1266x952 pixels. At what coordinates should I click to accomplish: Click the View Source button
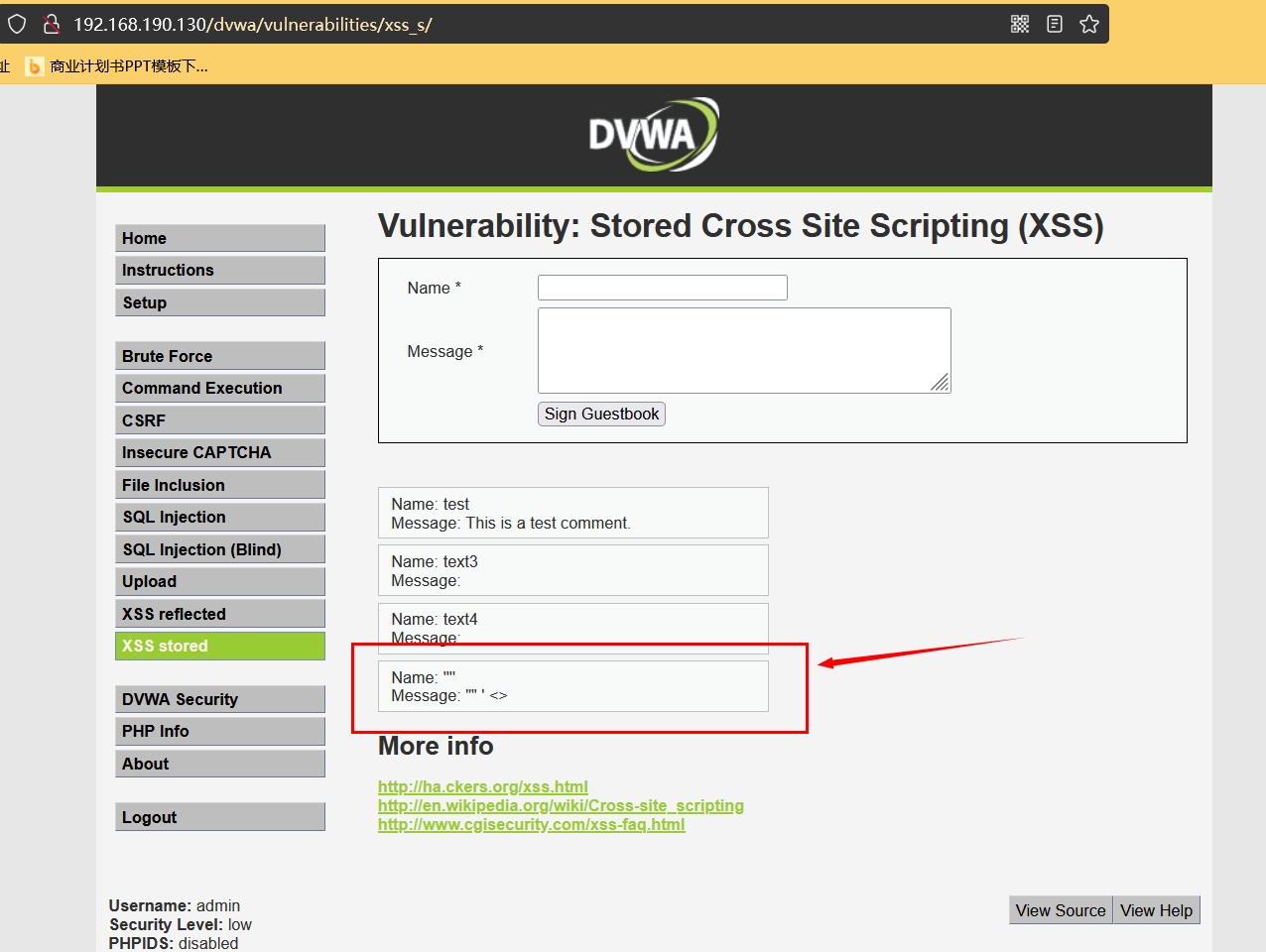click(x=1061, y=910)
